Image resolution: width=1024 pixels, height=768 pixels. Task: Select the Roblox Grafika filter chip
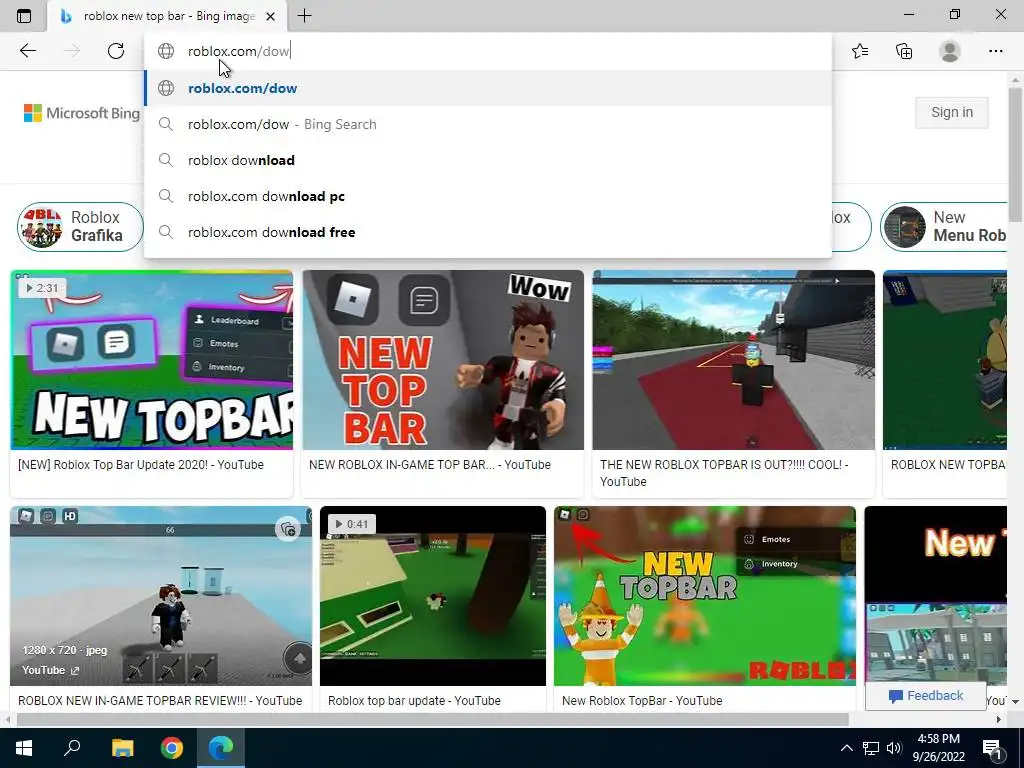[80, 227]
